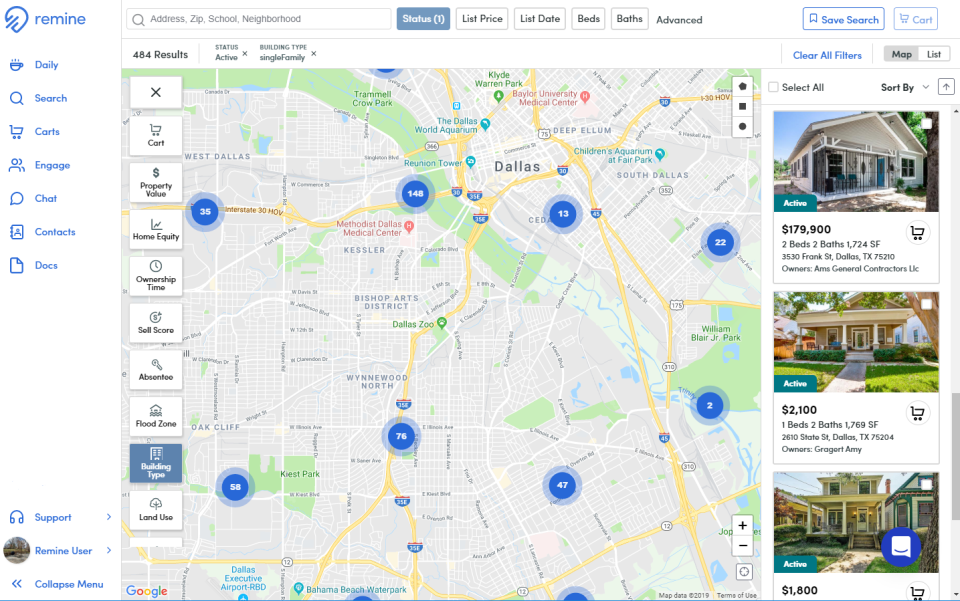This screenshot has width=960, height=601.
Task: Open the 35 listings map cluster
Action: (205, 212)
